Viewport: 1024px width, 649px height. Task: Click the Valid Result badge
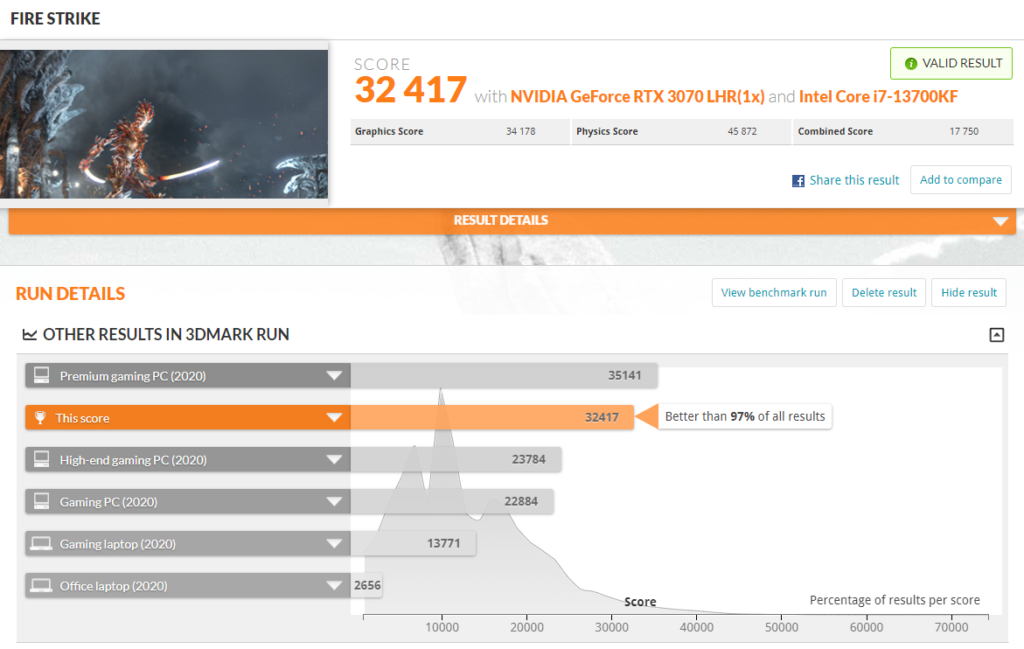952,63
